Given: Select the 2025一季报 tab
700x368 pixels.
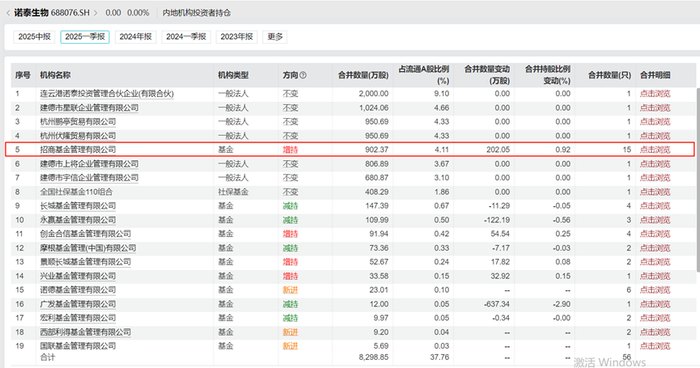Looking at the screenshot, I should pos(85,37).
